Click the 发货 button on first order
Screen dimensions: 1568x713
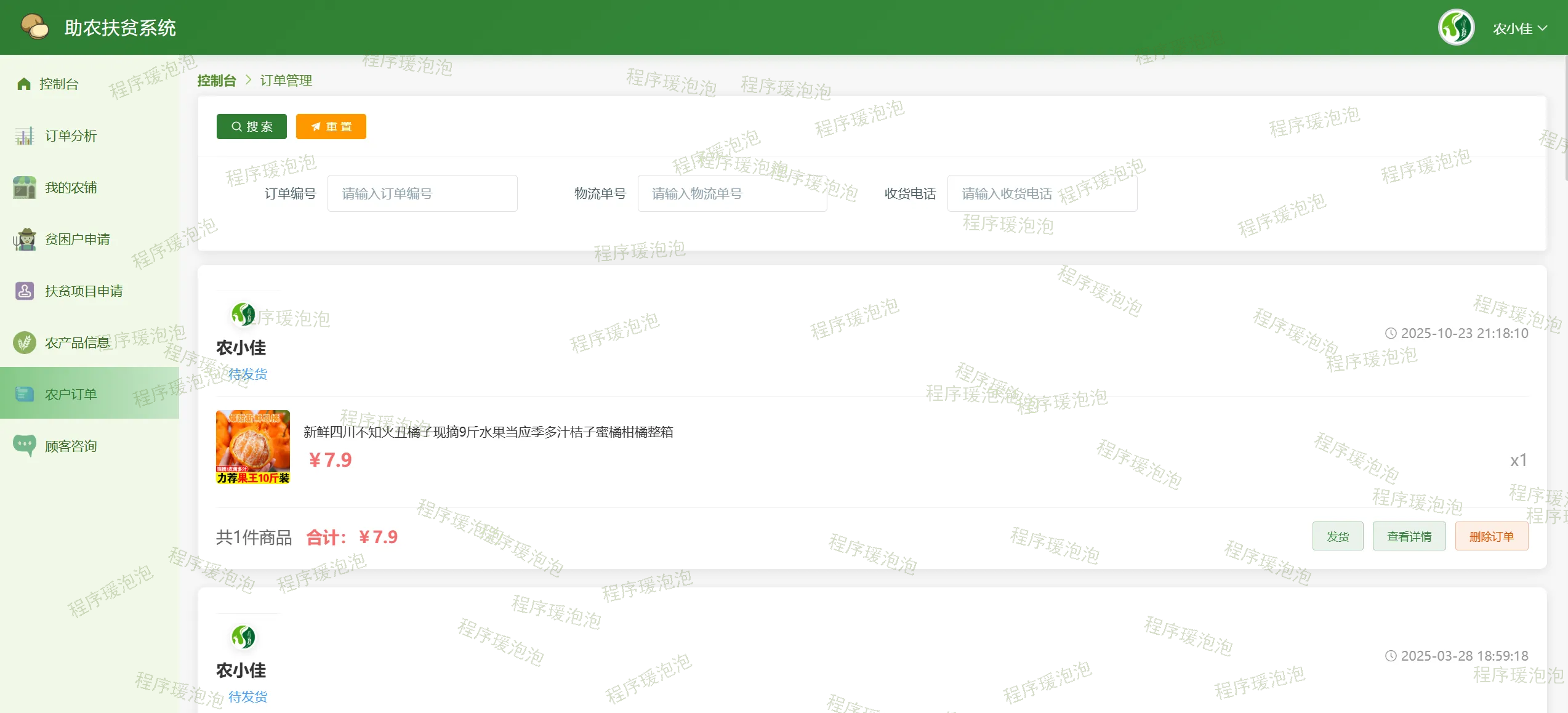click(1337, 536)
